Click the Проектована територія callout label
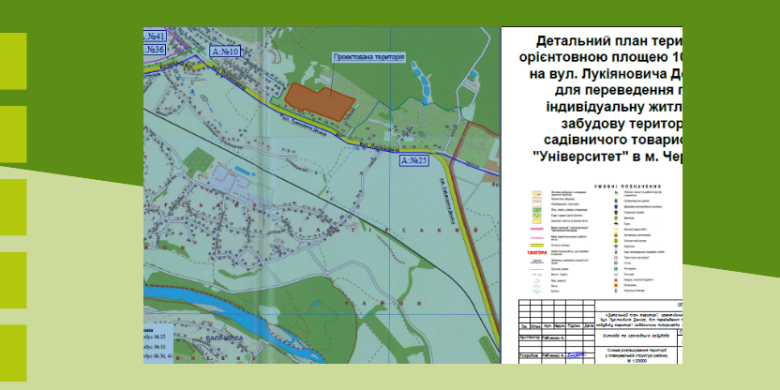Image resolution: width=780 pixels, height=390 pixels. [369, 57]
